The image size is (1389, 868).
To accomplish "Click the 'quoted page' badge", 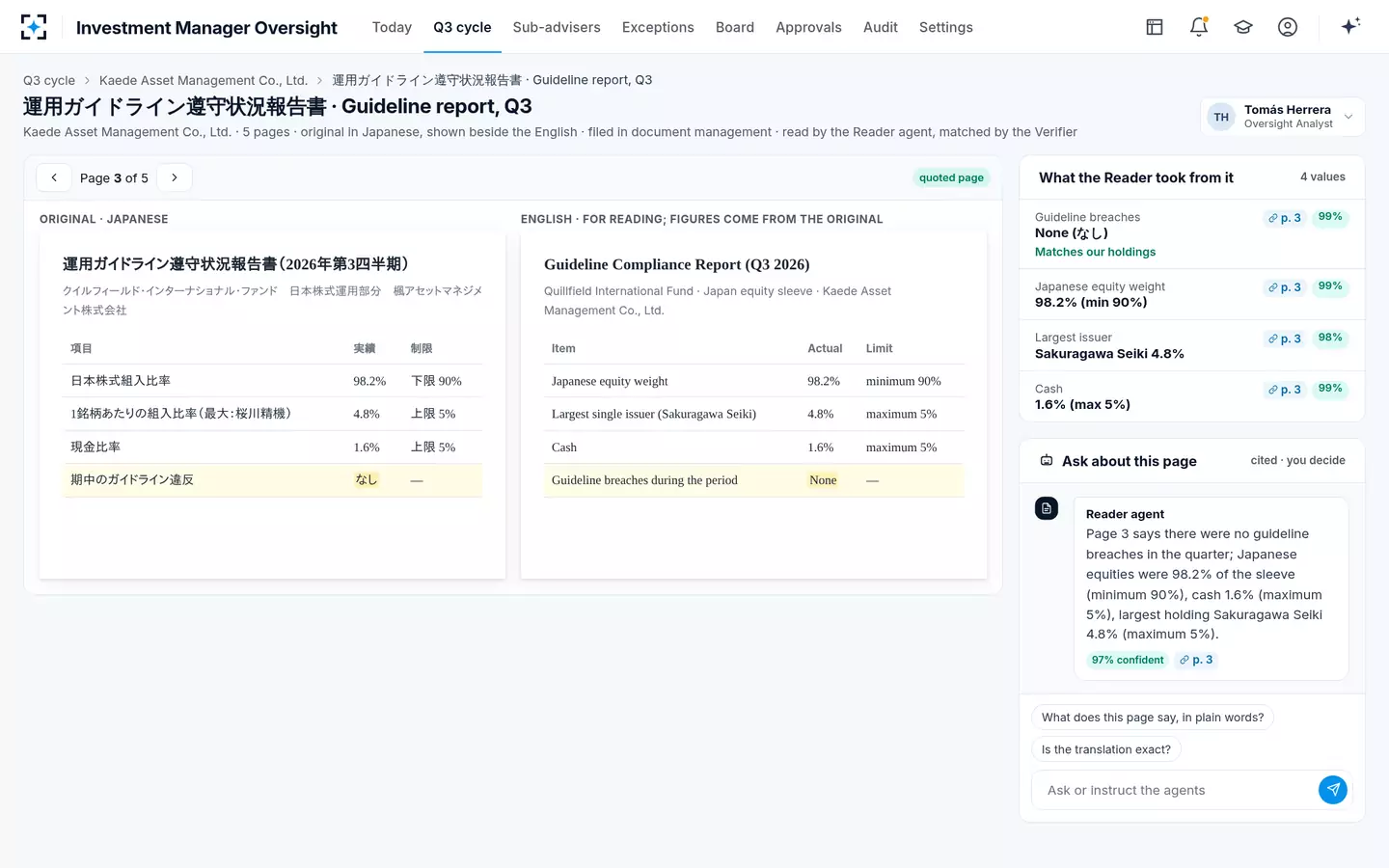I will [x=951, y=177].
